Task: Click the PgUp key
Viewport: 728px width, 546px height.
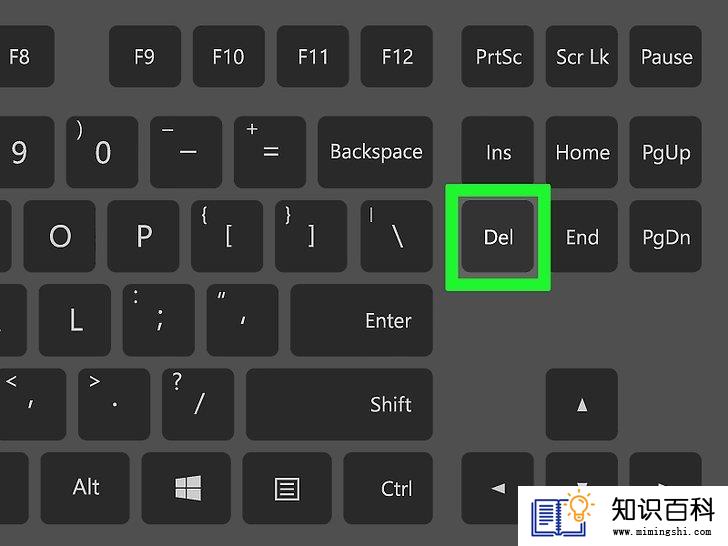Action: 666,152
